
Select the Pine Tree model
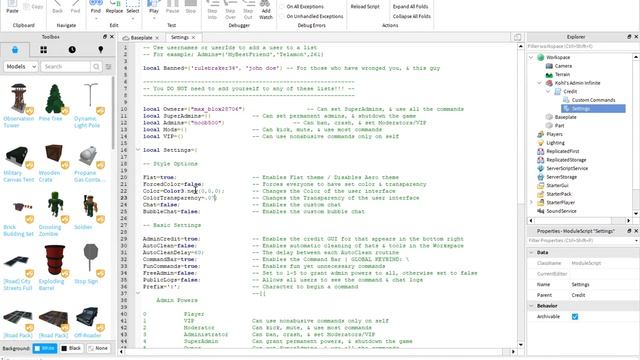(53, 102)
